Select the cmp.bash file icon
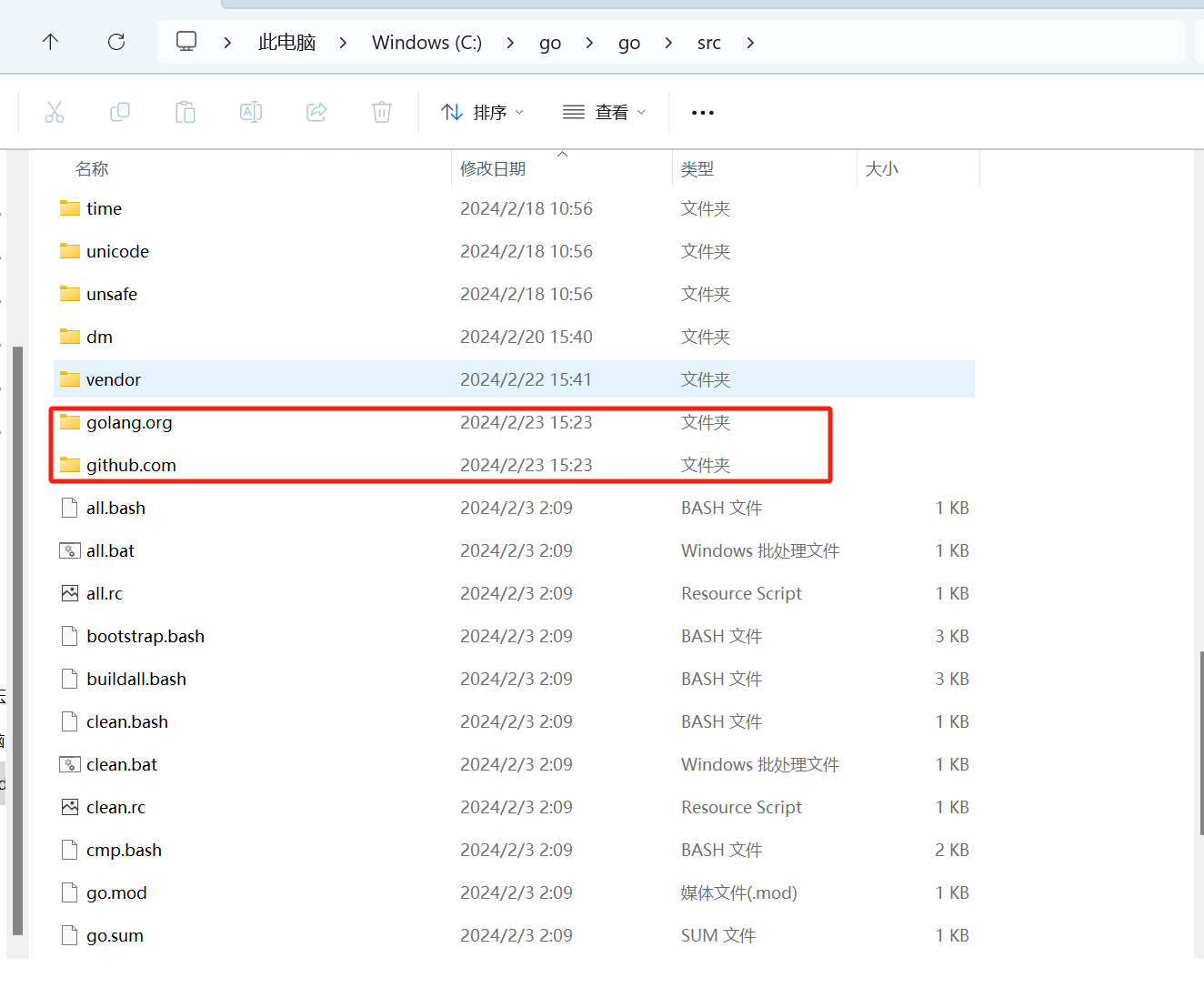 point(70,850)
